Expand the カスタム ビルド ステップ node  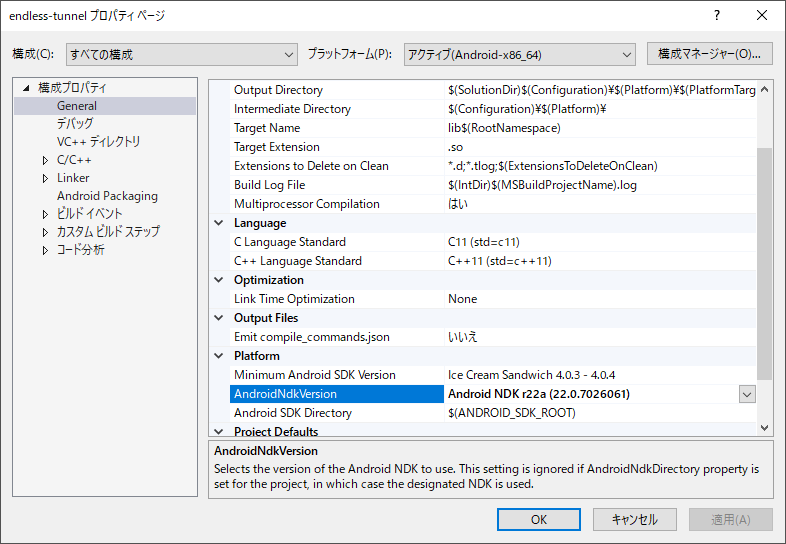45,233
